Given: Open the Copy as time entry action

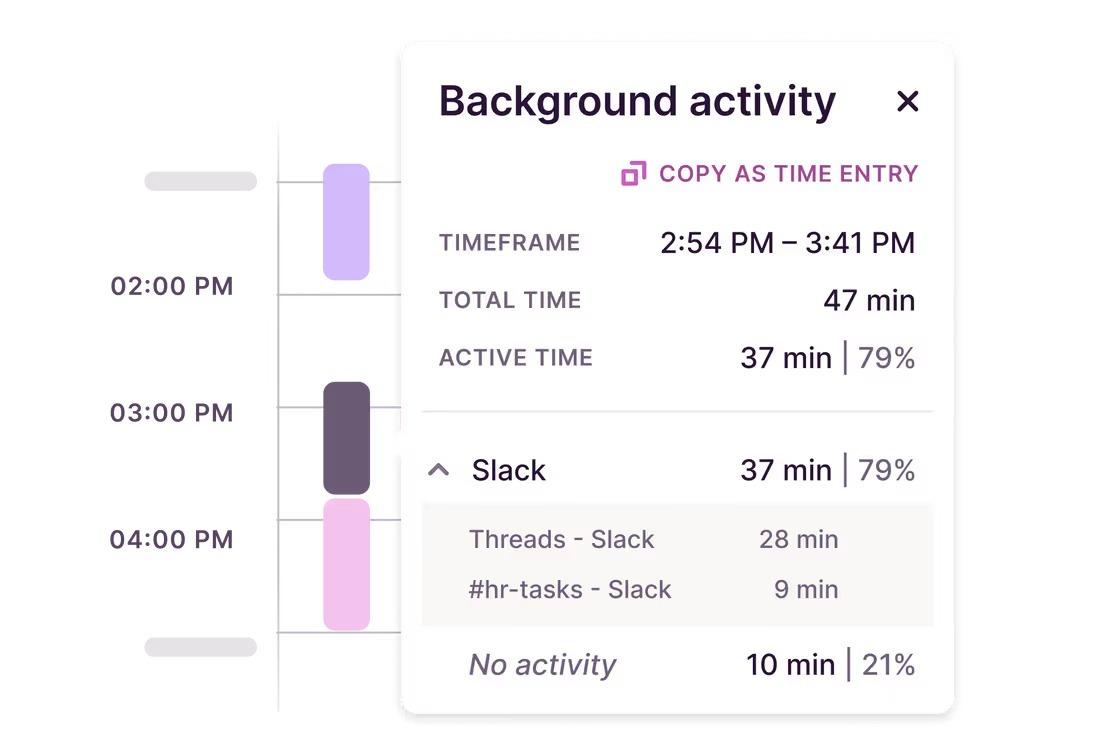Looking at the screenshot, I should click(787, 173).
